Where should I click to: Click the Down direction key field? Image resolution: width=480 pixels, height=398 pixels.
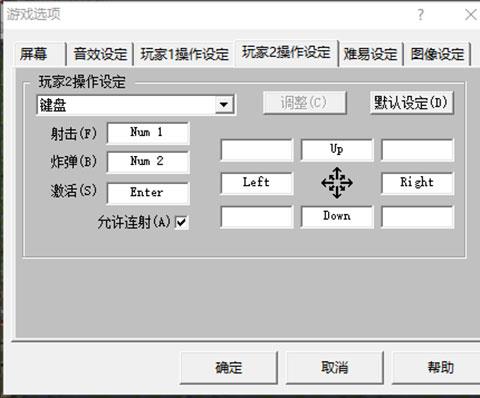click(x=337, y=216)
